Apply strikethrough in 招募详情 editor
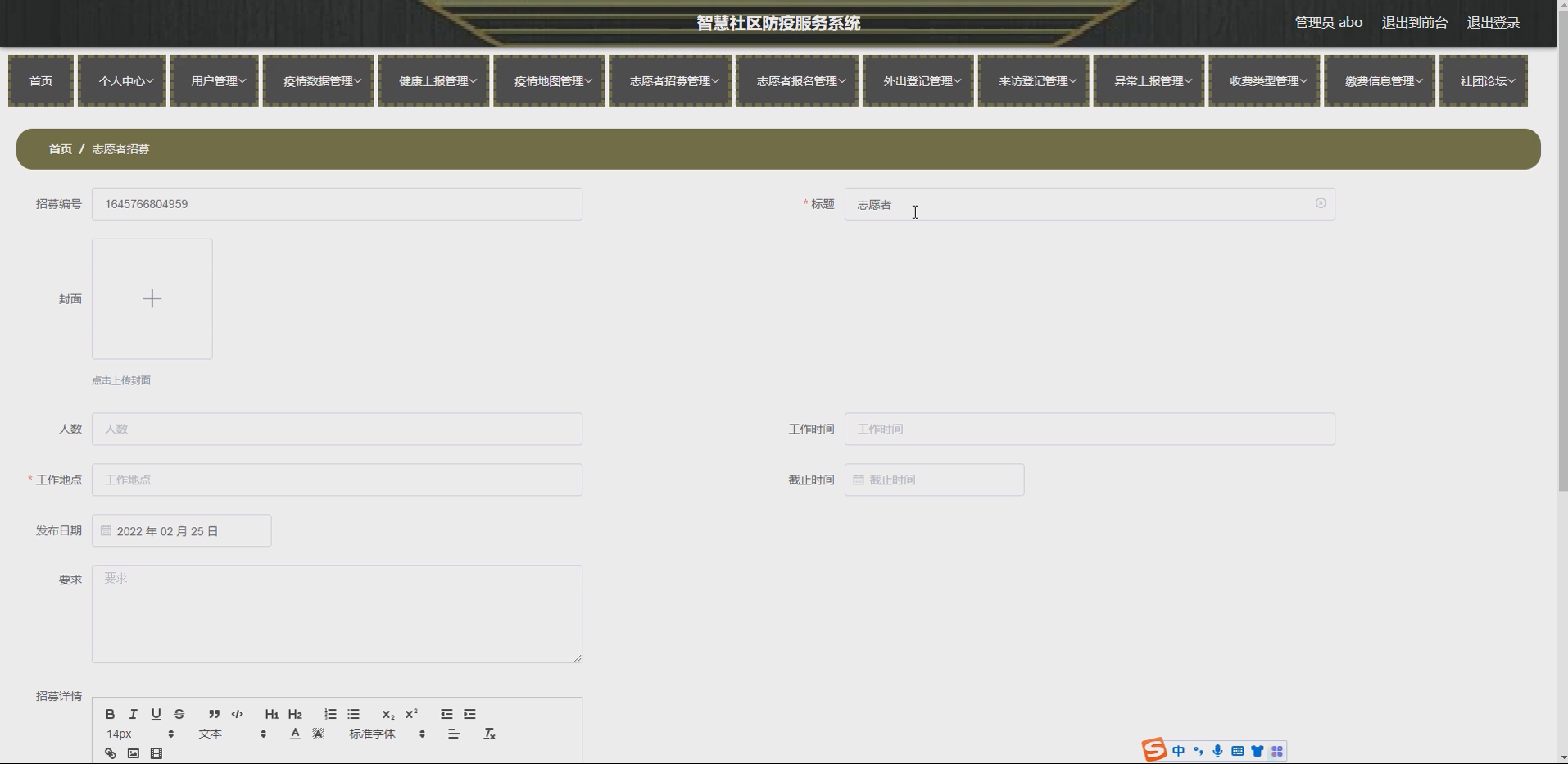 click(x=179, y=714)
